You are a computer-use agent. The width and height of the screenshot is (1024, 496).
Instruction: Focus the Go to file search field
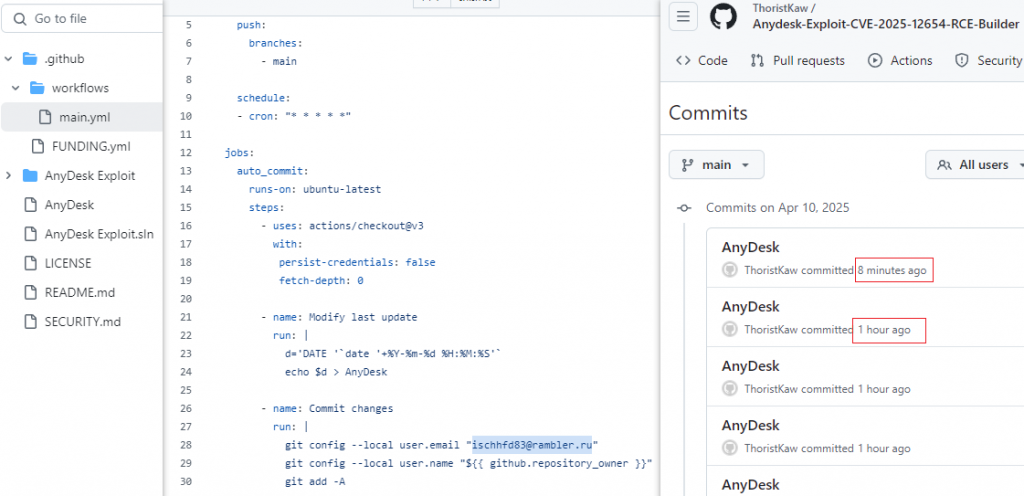point(82,19)
